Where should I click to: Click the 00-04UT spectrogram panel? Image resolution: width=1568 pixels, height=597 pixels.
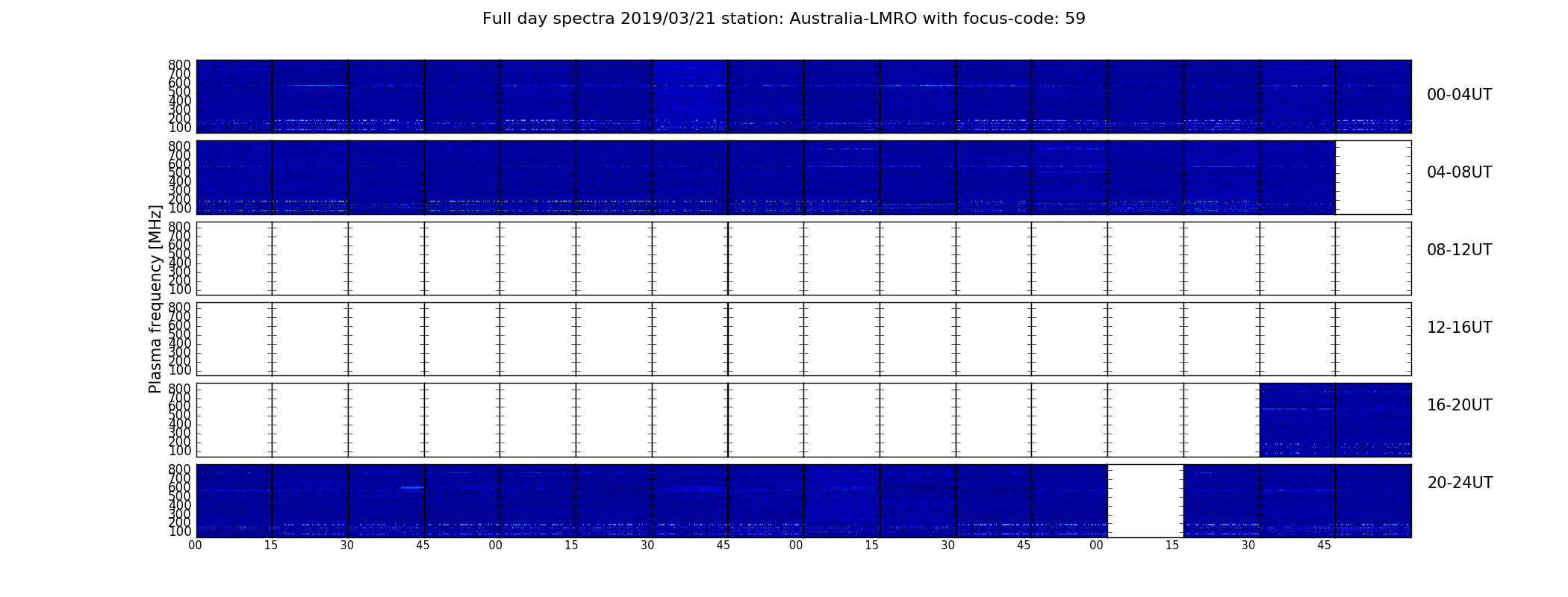coord(803,96)
